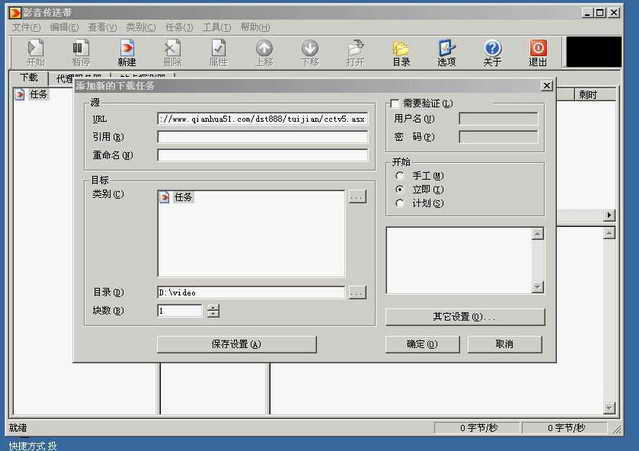Click the 属性 (Properties) toolbar icon
Viewport: 639px width, 451px height.
point(218,52)
